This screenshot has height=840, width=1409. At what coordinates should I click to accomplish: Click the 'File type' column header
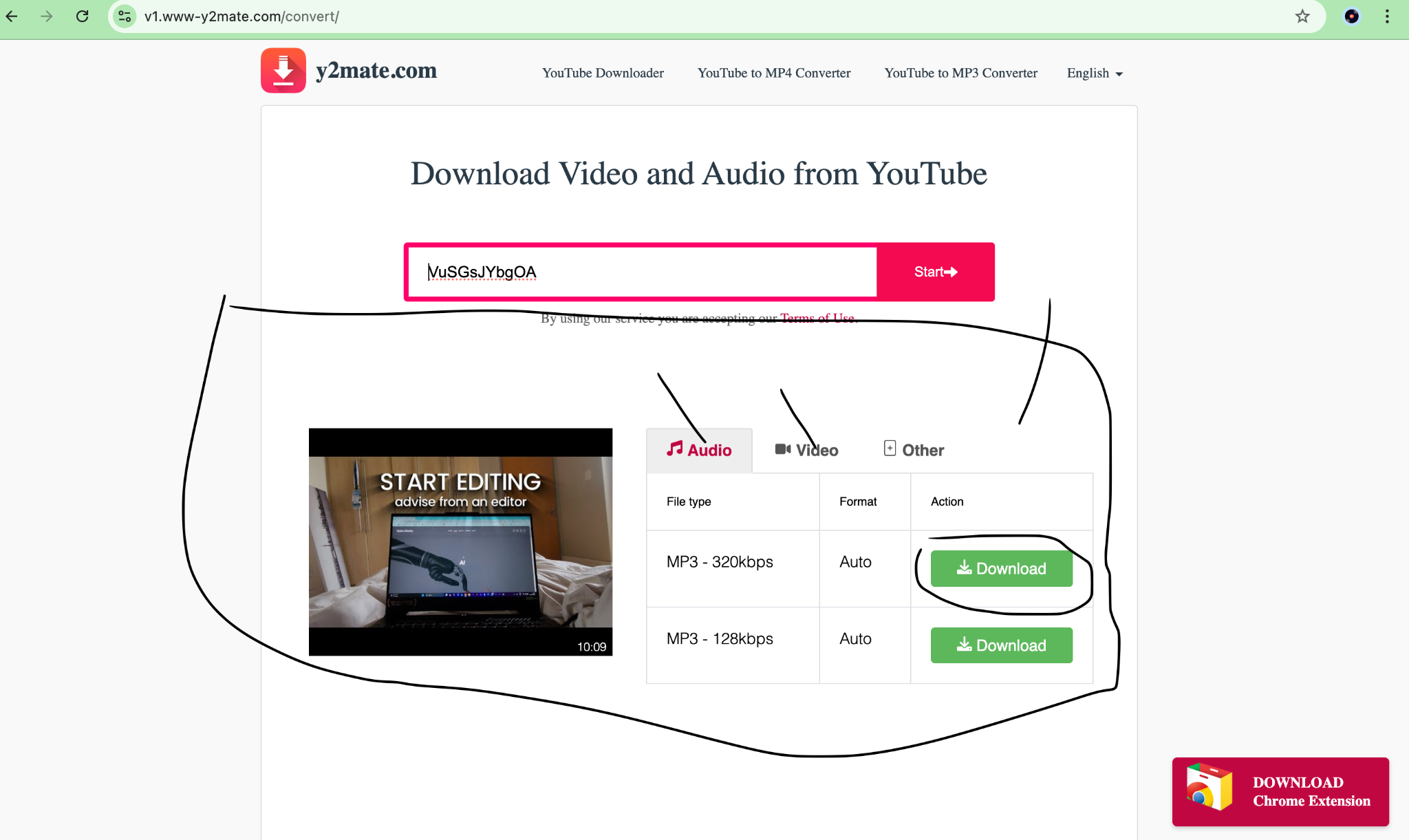pos(689,502)
